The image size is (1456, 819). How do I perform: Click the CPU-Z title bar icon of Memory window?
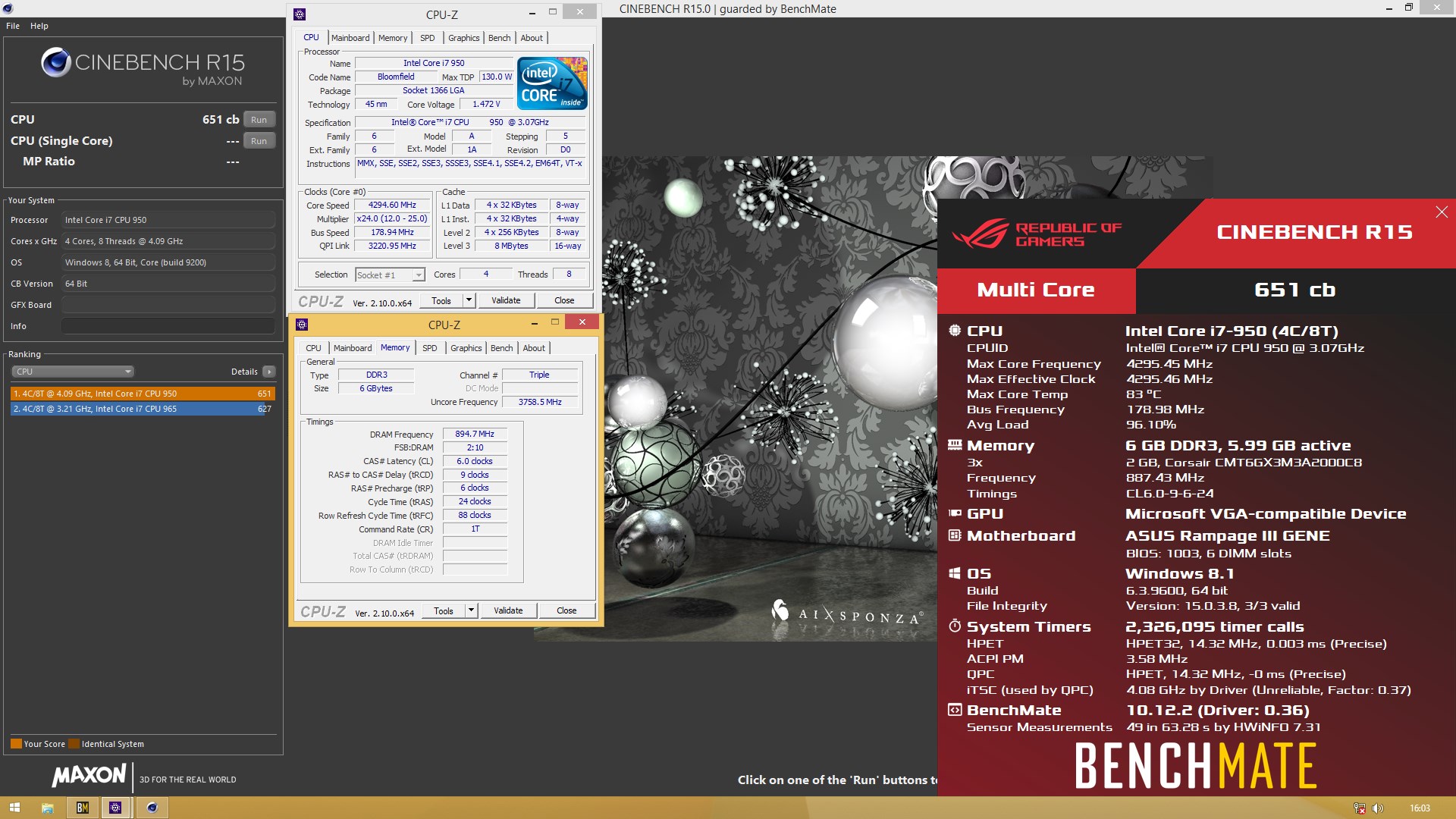pos(302,325)
